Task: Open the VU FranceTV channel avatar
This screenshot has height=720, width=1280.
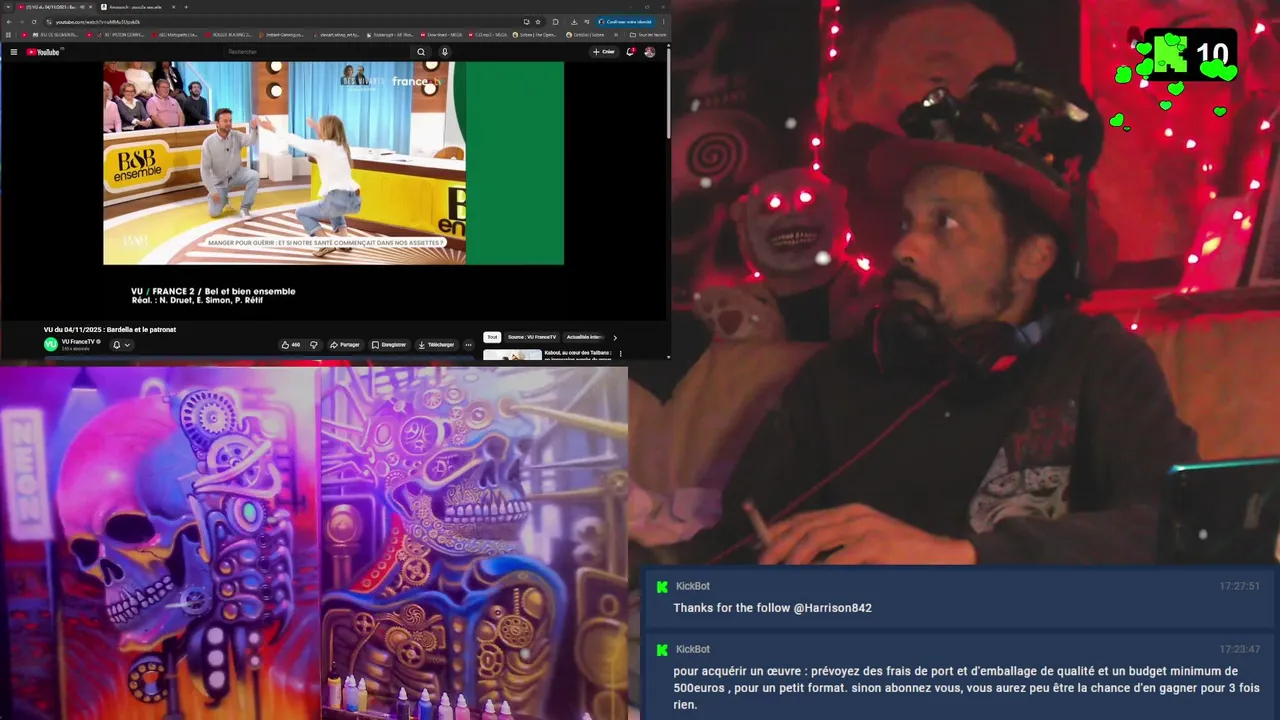Action: coord(51,344)
